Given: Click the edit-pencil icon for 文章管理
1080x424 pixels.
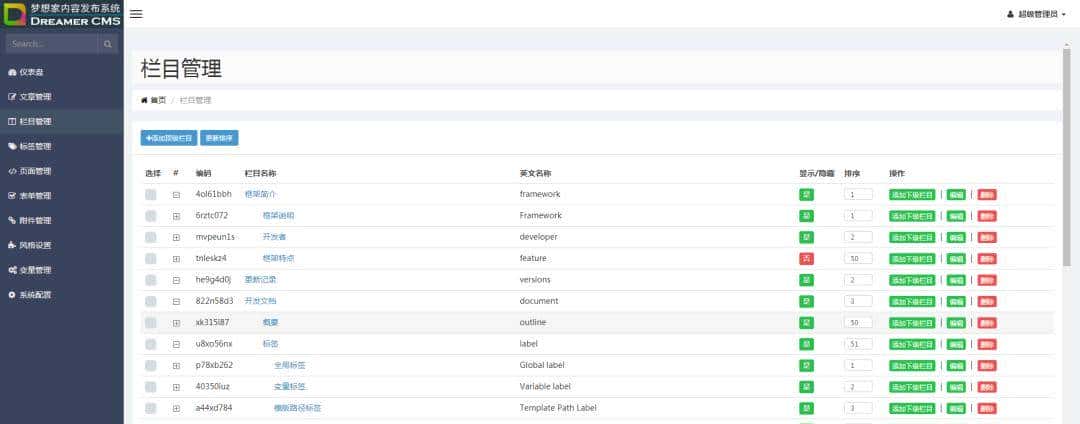Looking at the screenshot, I should [x=12, y=97].
